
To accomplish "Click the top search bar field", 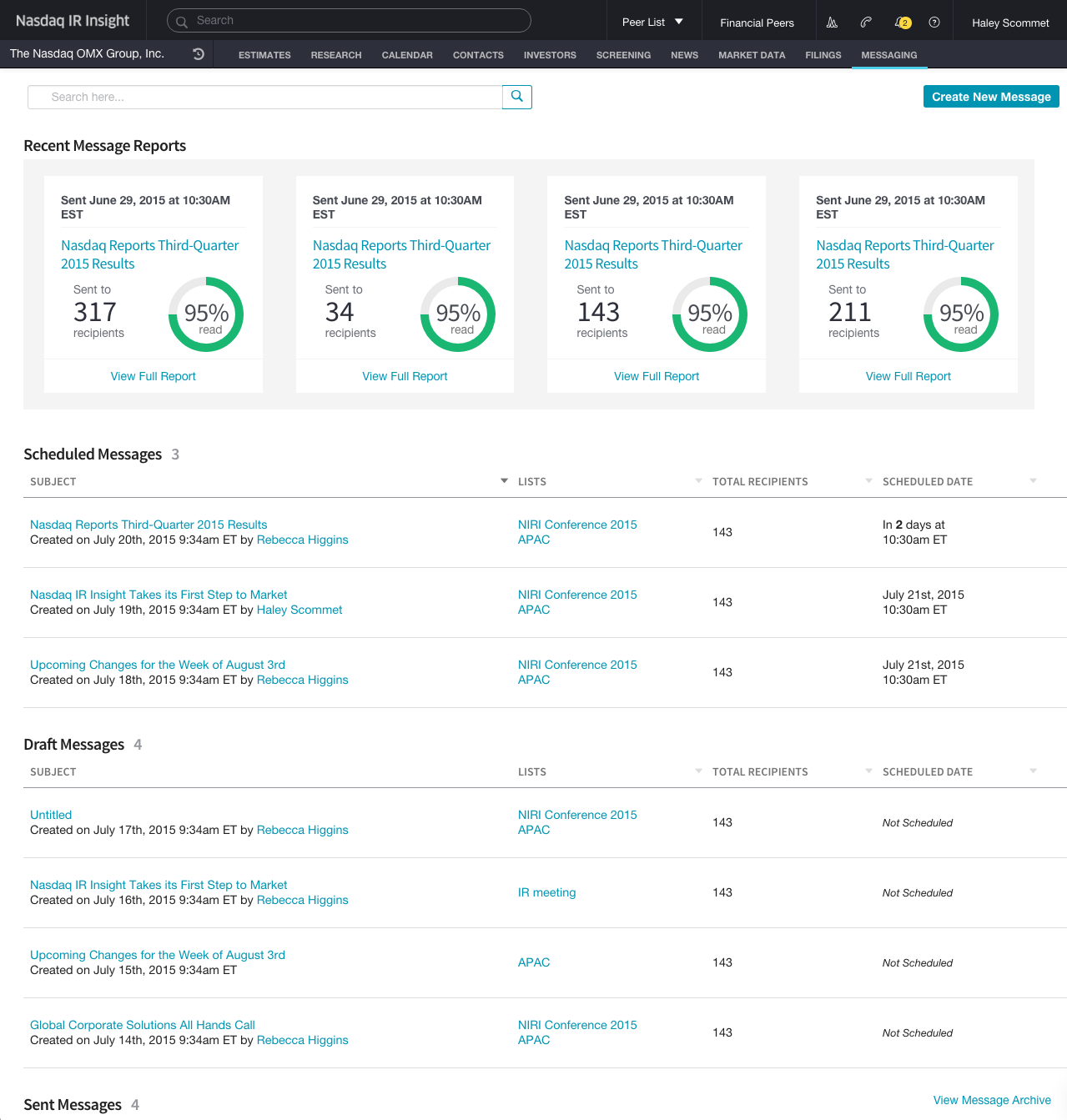I will tap(349, 20).
